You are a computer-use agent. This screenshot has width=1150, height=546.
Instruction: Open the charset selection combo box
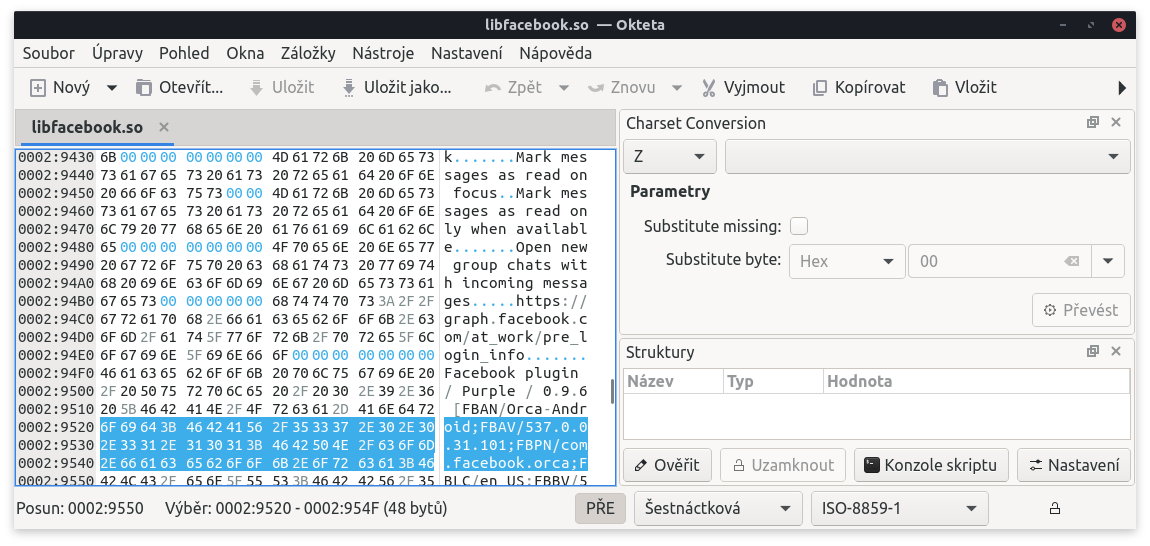tap(927, 156)
